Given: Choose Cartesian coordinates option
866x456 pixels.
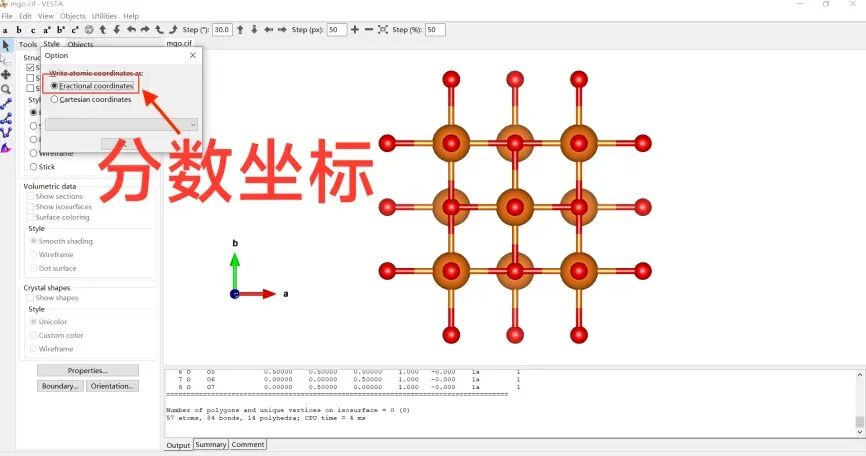Looking at the screenshot, I should (x=91, y=99).
